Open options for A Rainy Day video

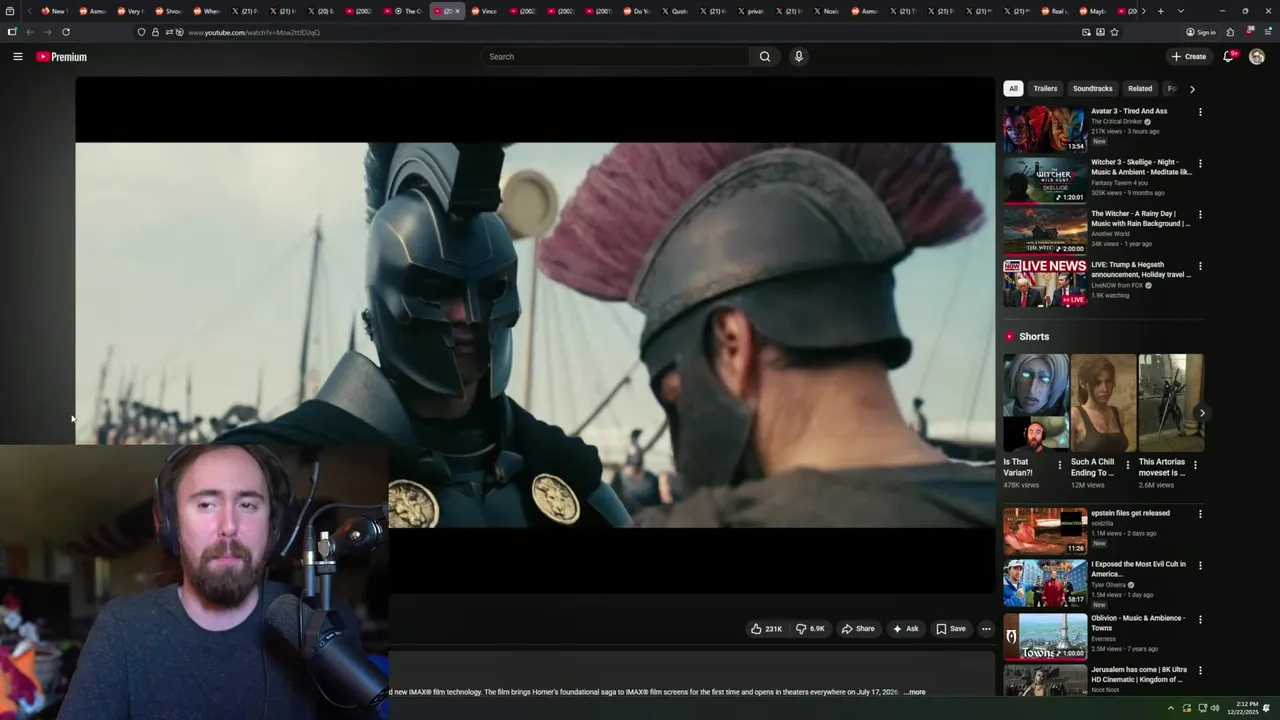pyautogui.click(x=1200, y=214)
